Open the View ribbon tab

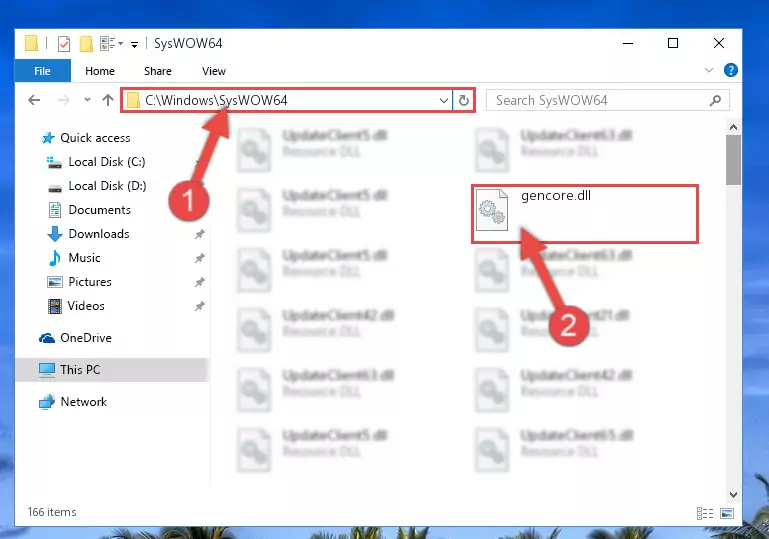213,71
